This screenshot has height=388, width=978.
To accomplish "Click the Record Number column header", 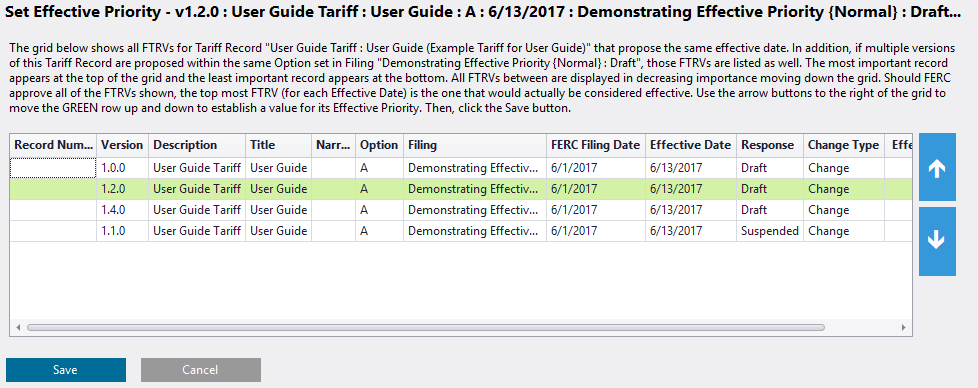I will click(54, 145).
